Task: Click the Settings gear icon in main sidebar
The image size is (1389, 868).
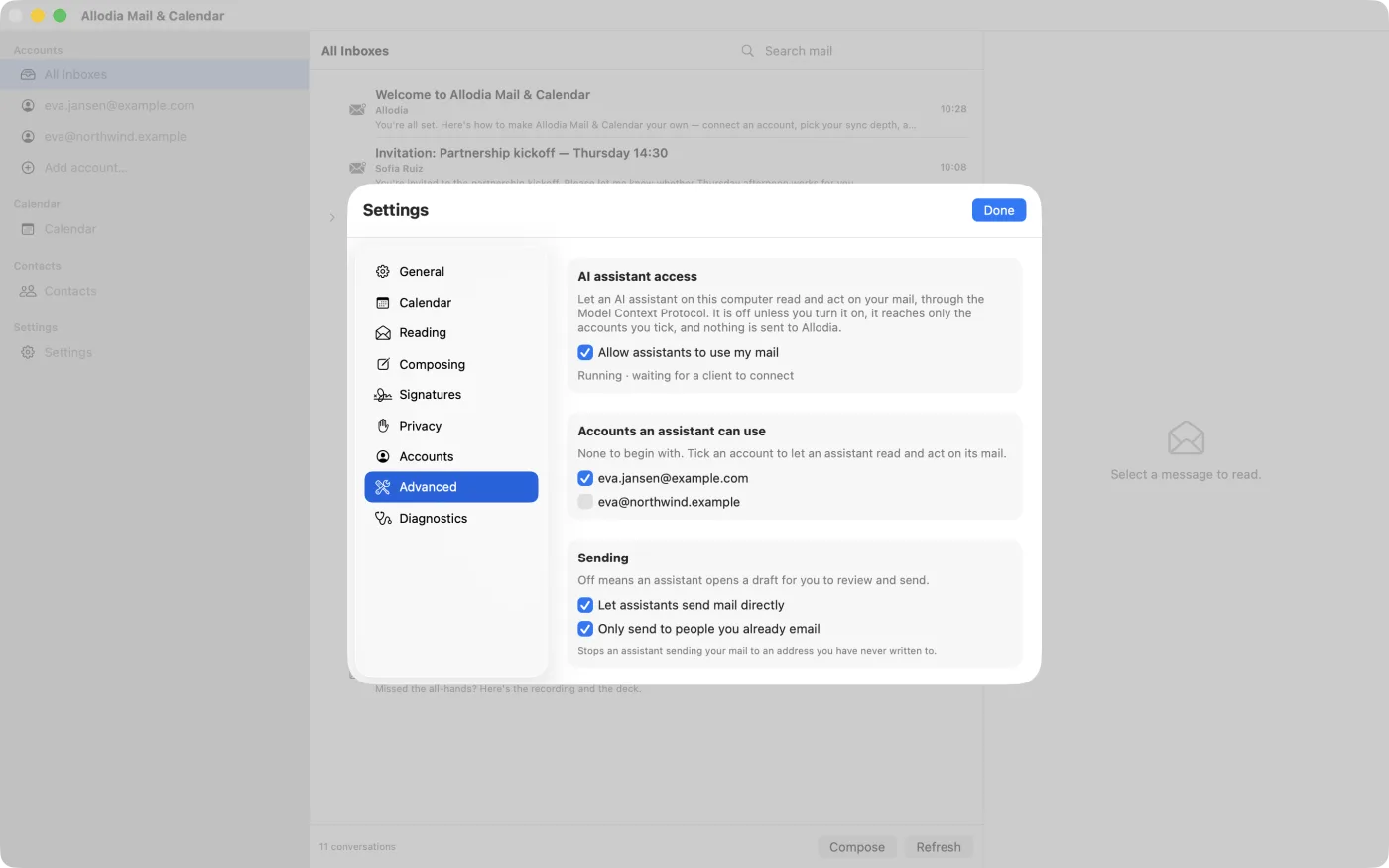Action: point(28,353)
